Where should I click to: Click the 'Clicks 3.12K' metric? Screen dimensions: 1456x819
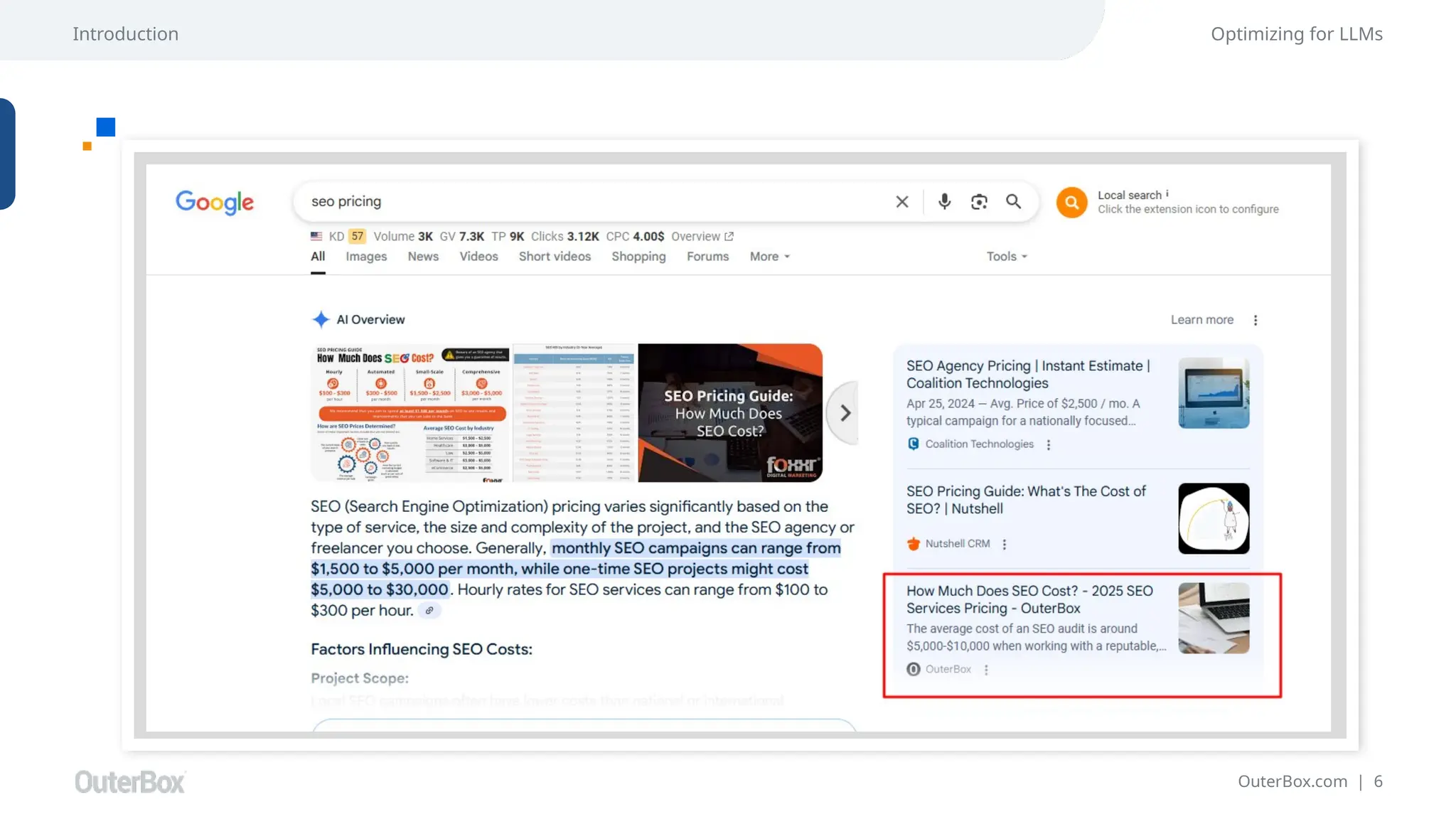(564, 237)
